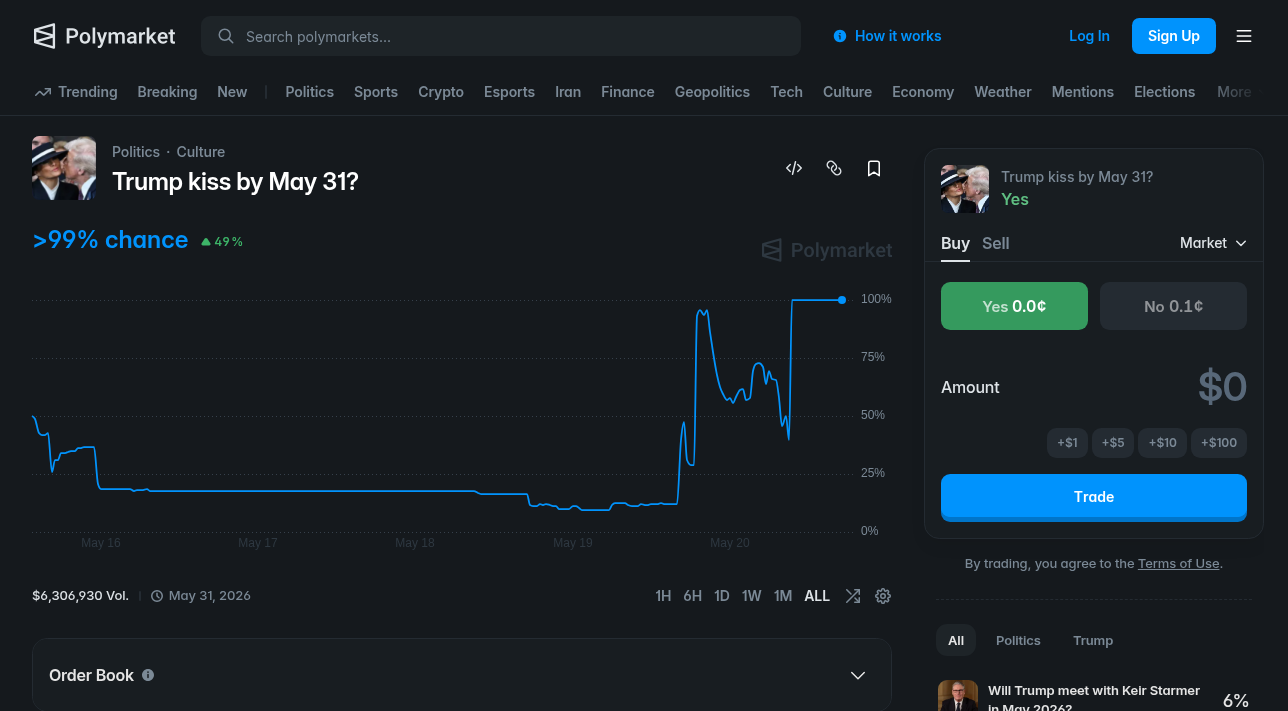The width and height of the screenshot is (1288, 711).
Task: Switch to the Buy tab
Action: point(955,243)
